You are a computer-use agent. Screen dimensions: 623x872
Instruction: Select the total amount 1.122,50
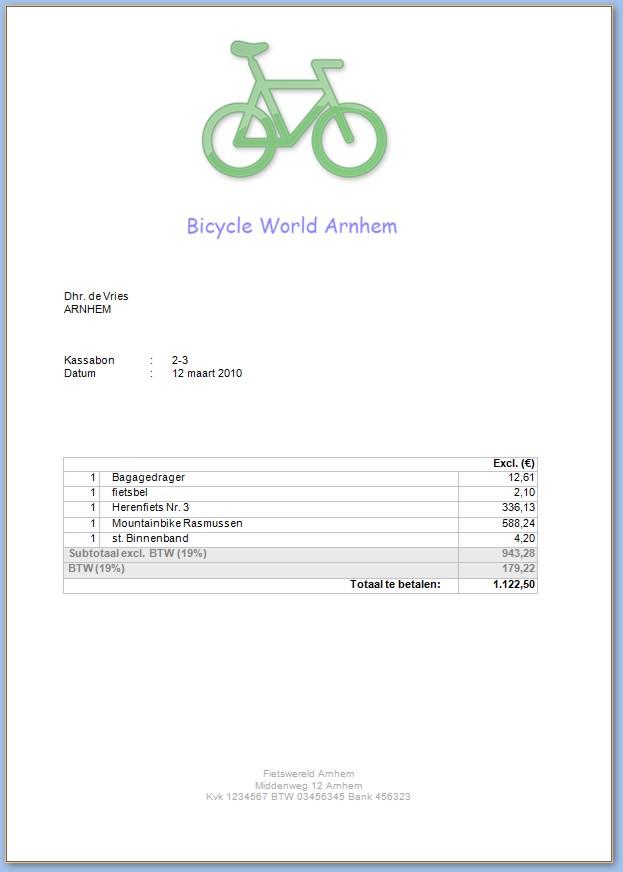click(514, 584)
